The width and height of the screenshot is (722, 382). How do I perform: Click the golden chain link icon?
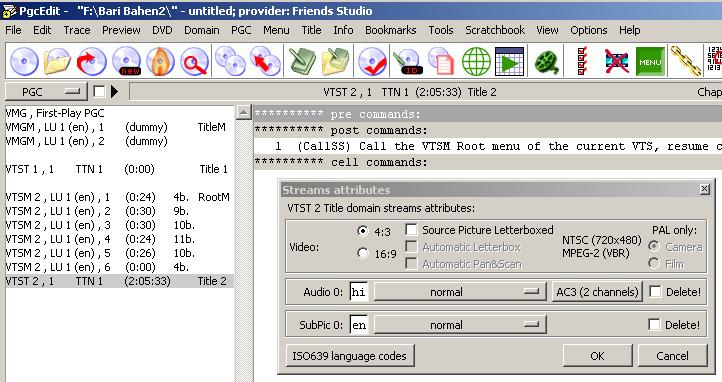tap(685, 61)
